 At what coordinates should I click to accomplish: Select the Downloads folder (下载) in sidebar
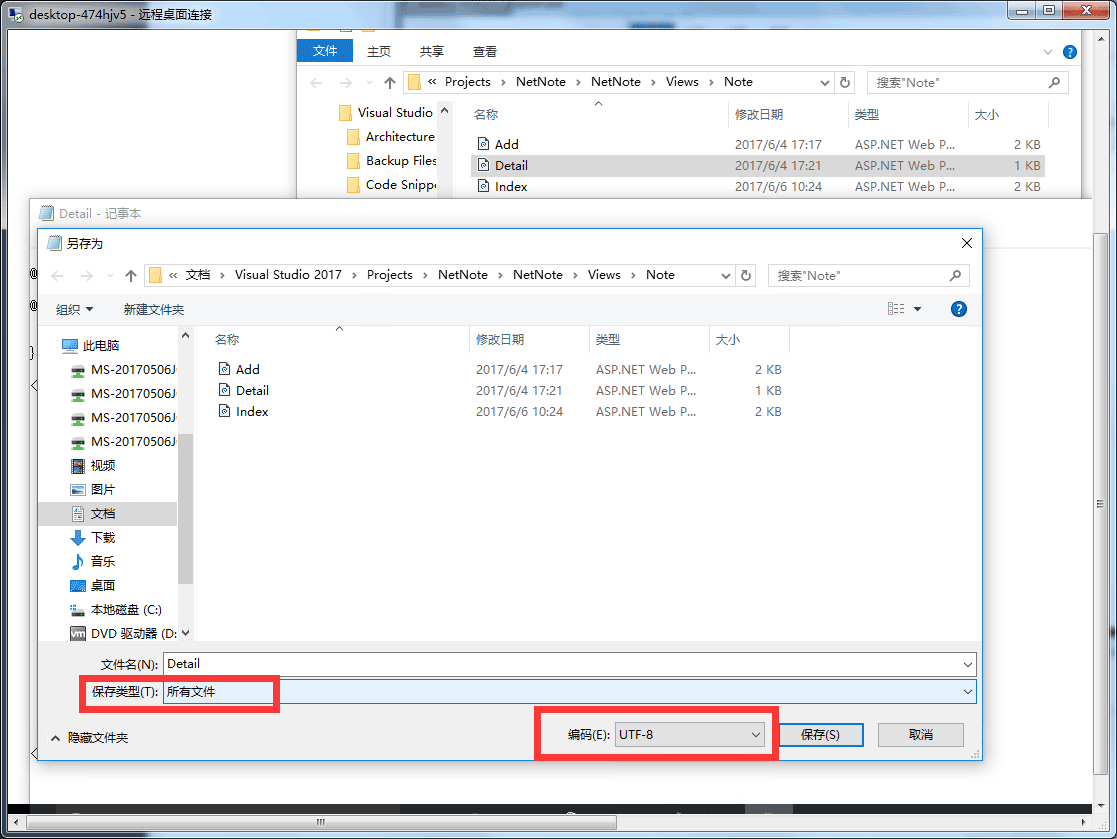(102, 537)
